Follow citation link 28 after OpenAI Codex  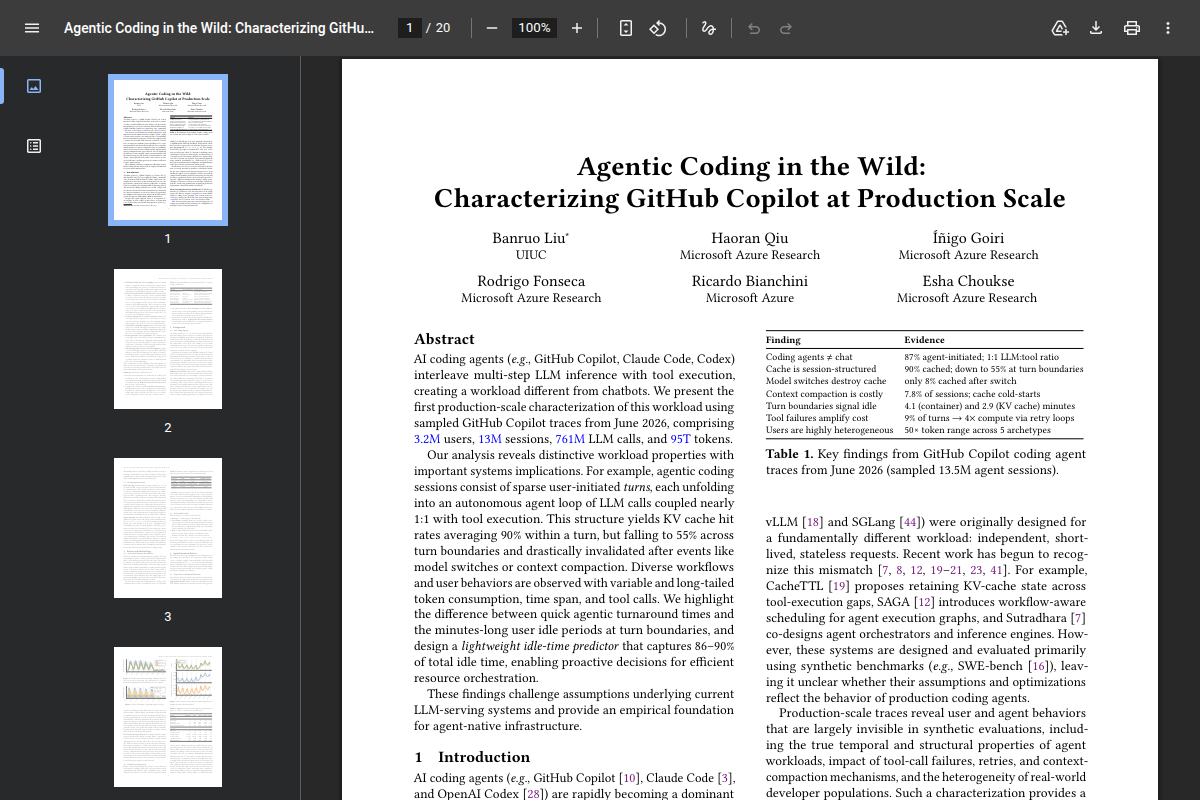534,794
